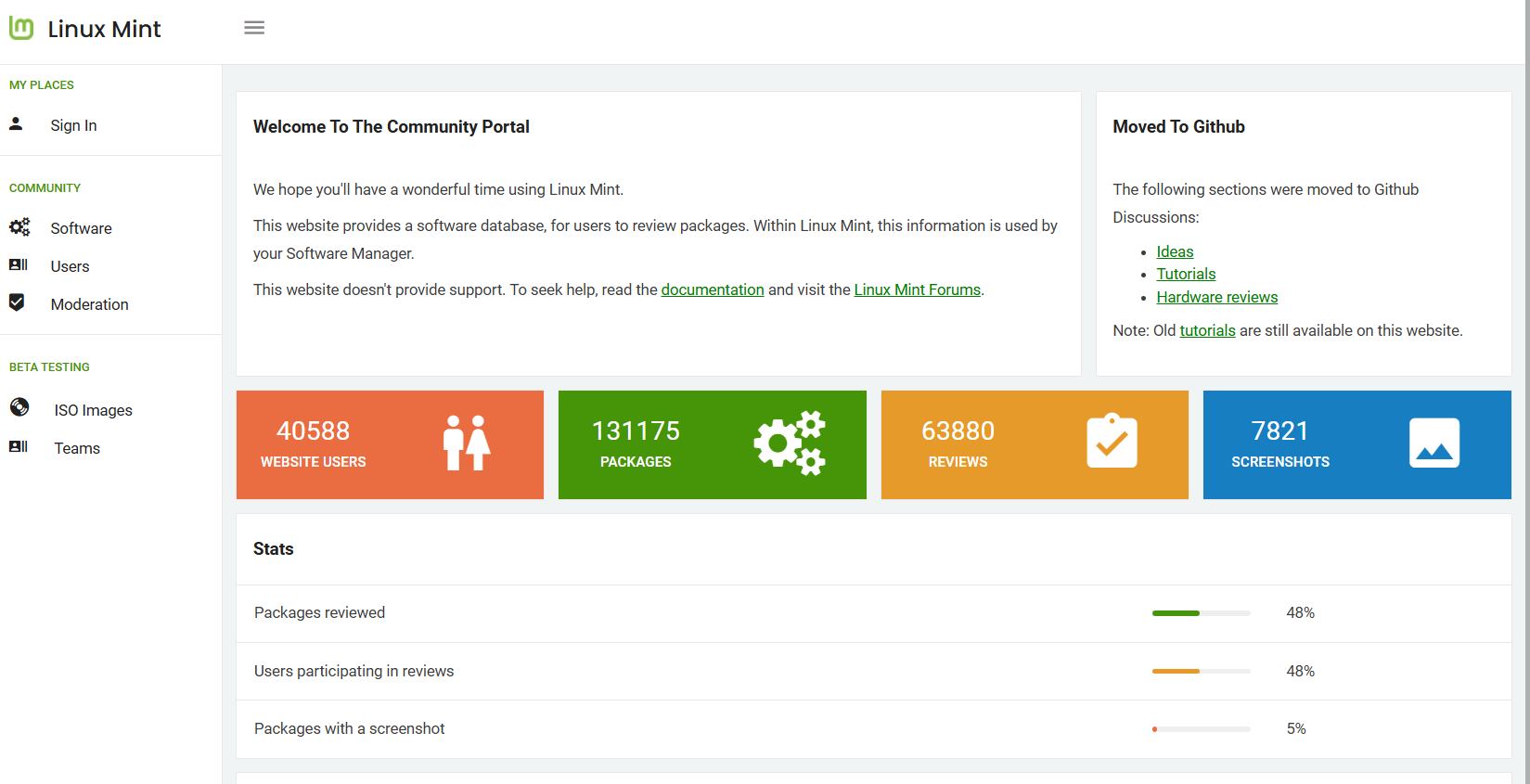Click the Teams icon in sidebar

click(x=19, y=447)
